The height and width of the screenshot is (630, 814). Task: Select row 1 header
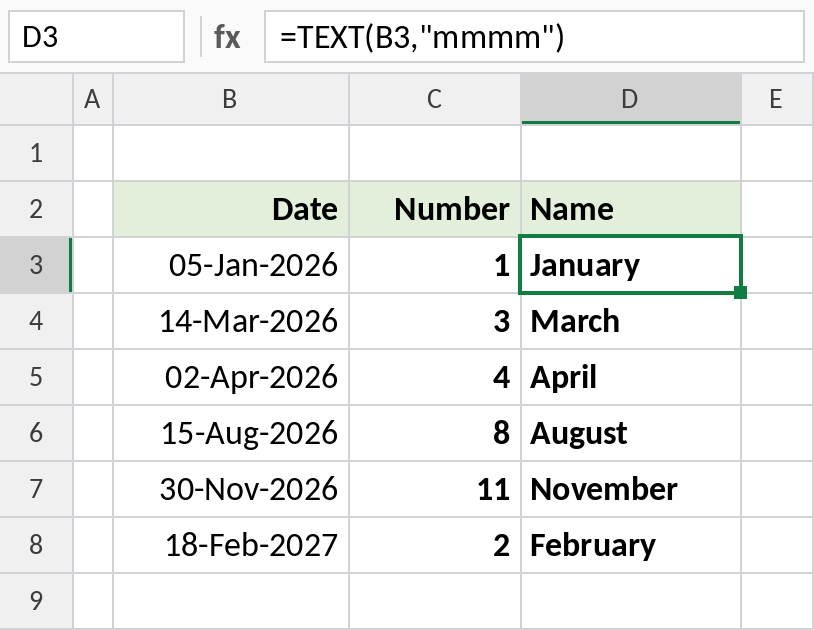pos(36,153)
